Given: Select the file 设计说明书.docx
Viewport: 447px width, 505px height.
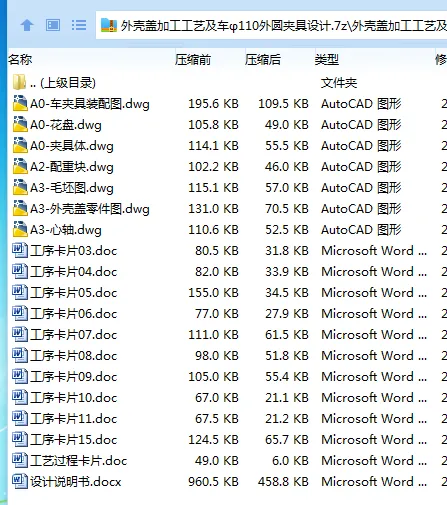Looking at the screenshot, I should (x=76, y=482).
